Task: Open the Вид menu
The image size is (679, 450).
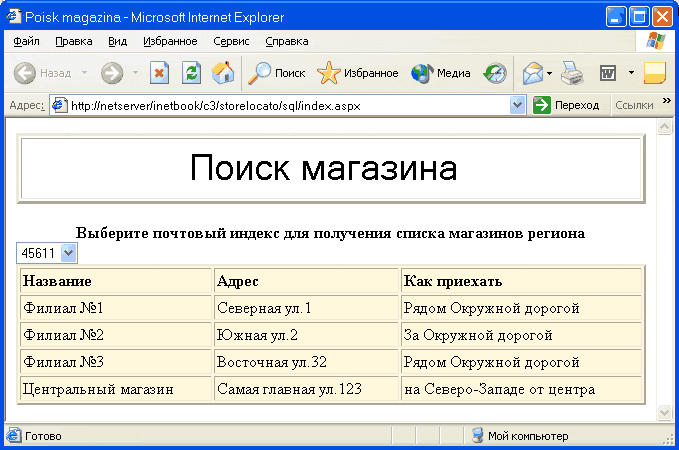Action: [x=117, y=41]
